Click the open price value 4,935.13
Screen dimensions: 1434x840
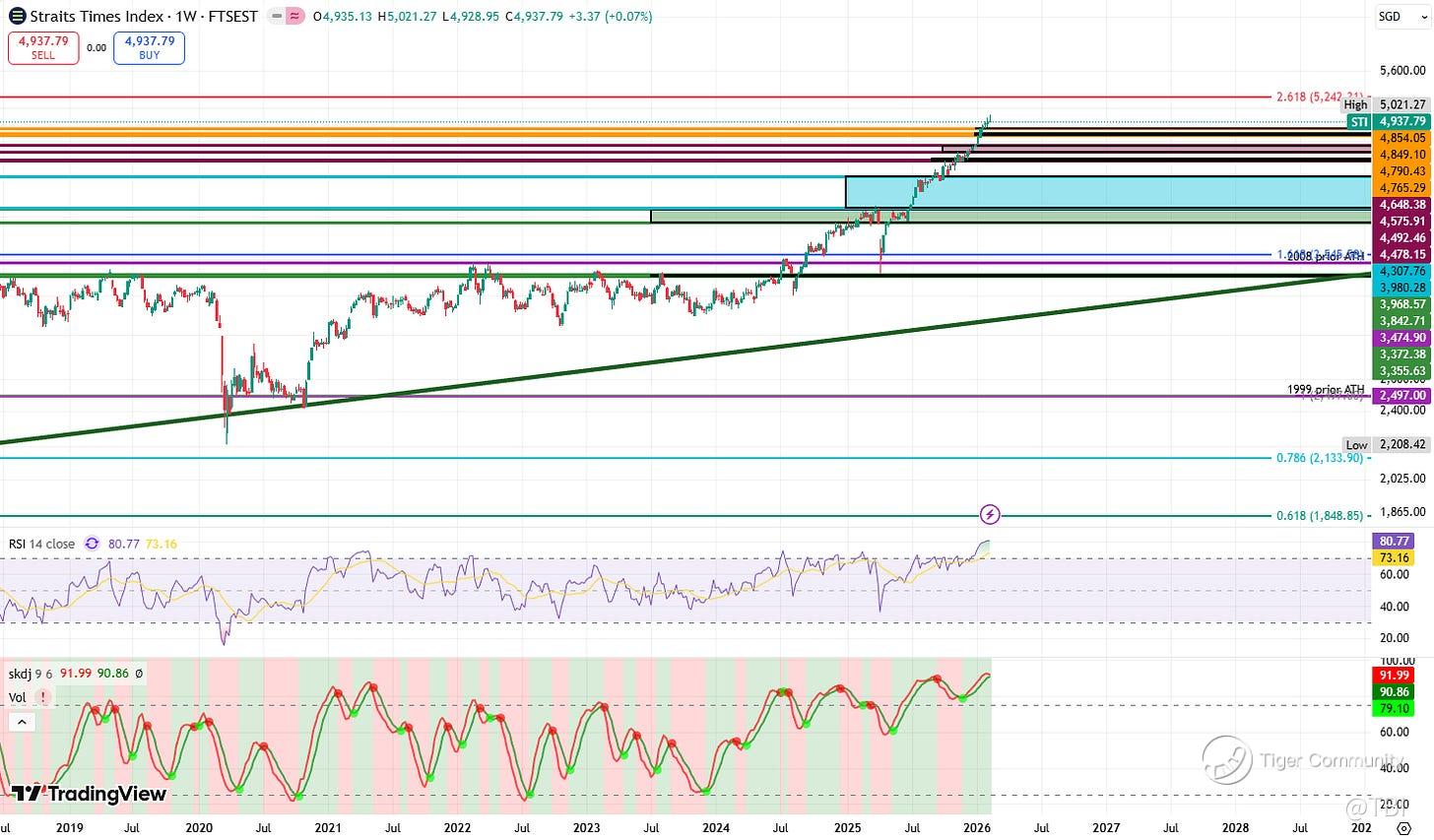tap(346, 17)
